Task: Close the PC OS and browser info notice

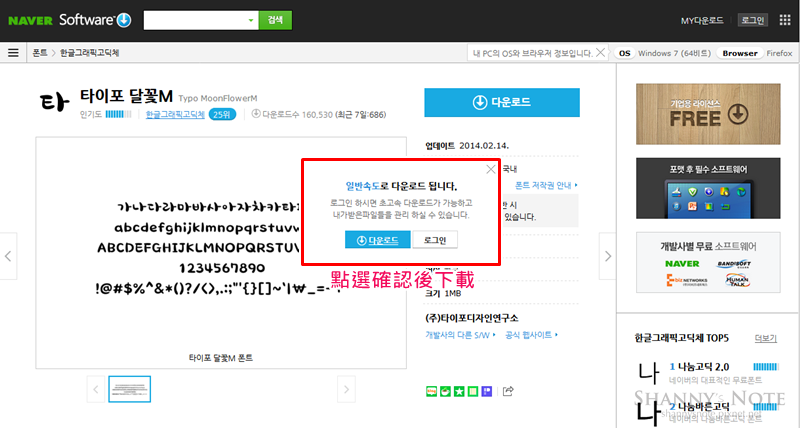Action: (x=601, y=53)
